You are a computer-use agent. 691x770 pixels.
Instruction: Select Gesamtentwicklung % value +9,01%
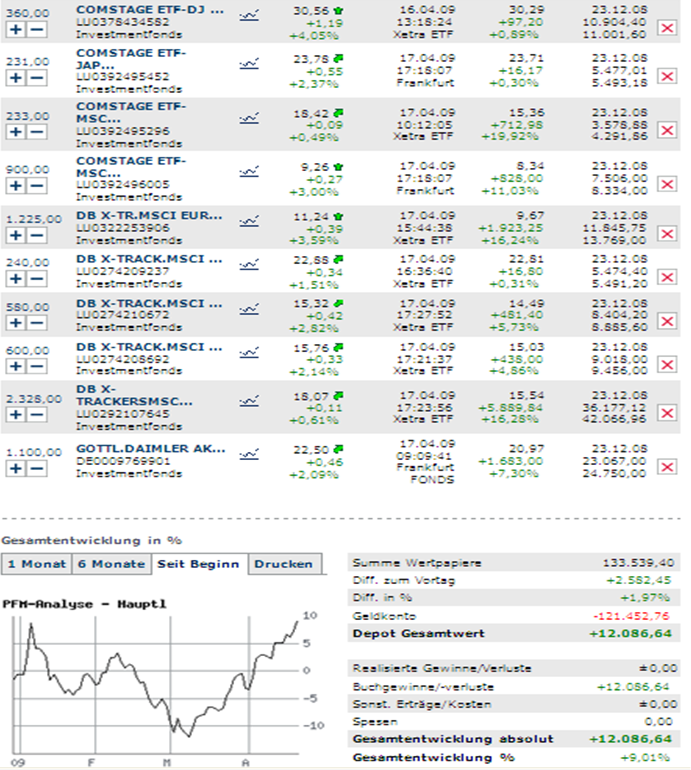(x=645, y=758)
